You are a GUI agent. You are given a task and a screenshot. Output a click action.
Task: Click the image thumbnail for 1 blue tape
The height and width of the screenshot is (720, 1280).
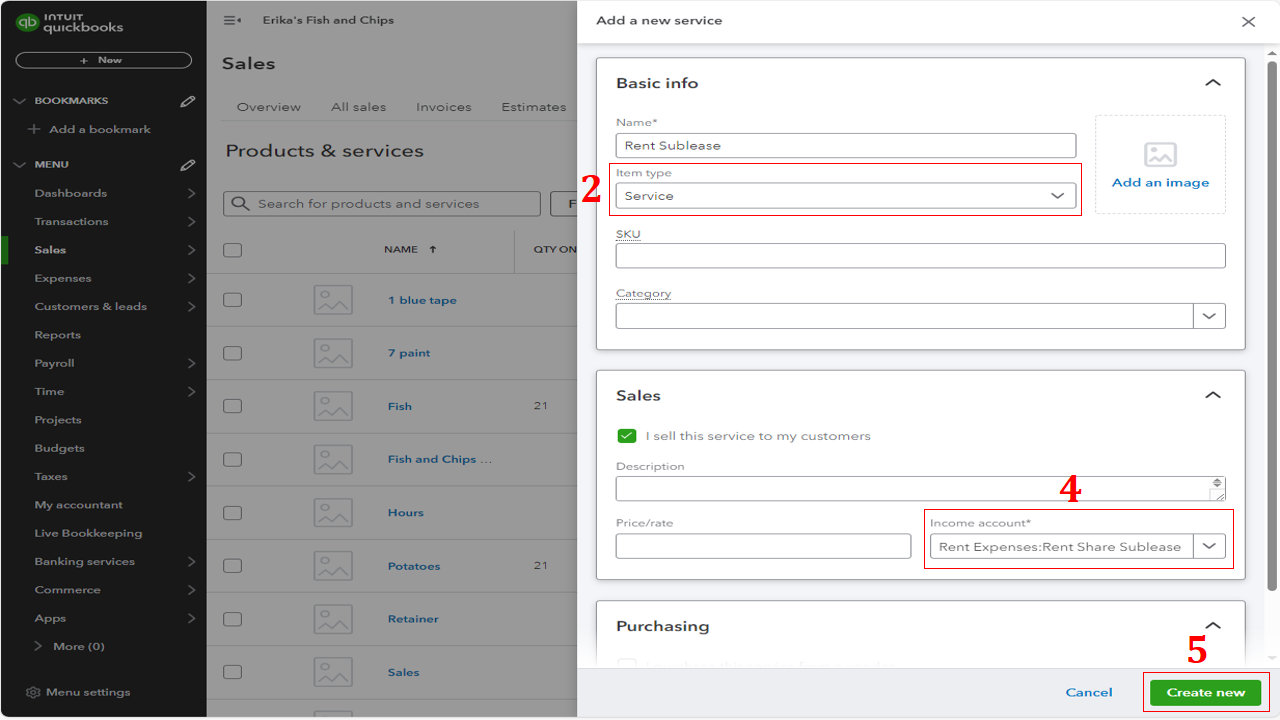333,300
